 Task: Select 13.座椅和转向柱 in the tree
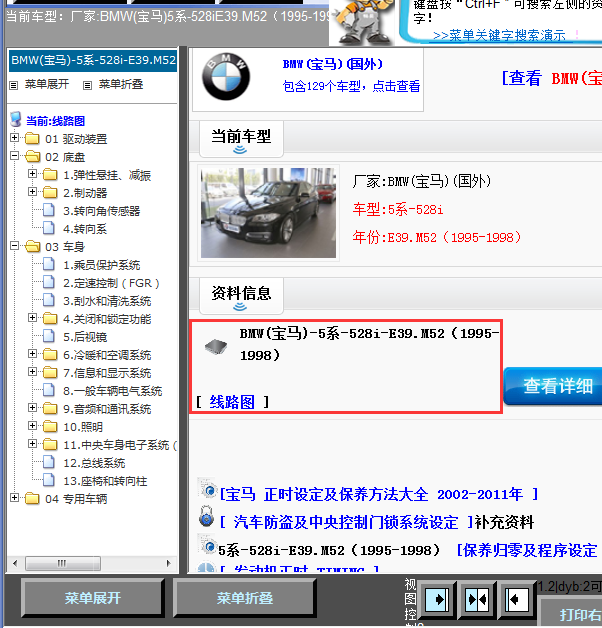105,481
